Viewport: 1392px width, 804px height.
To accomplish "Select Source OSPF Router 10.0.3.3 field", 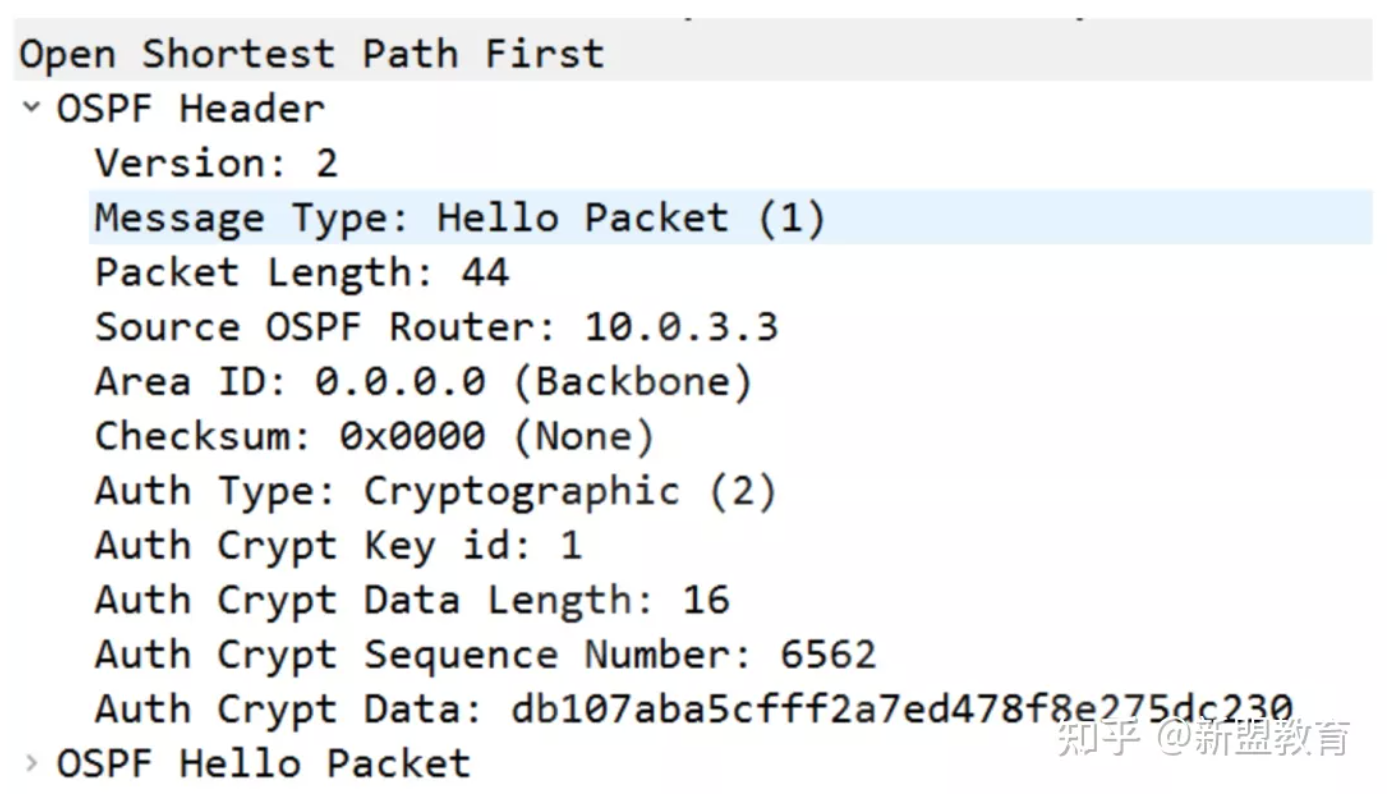I will pyautogui.click(x=436, y=327).
